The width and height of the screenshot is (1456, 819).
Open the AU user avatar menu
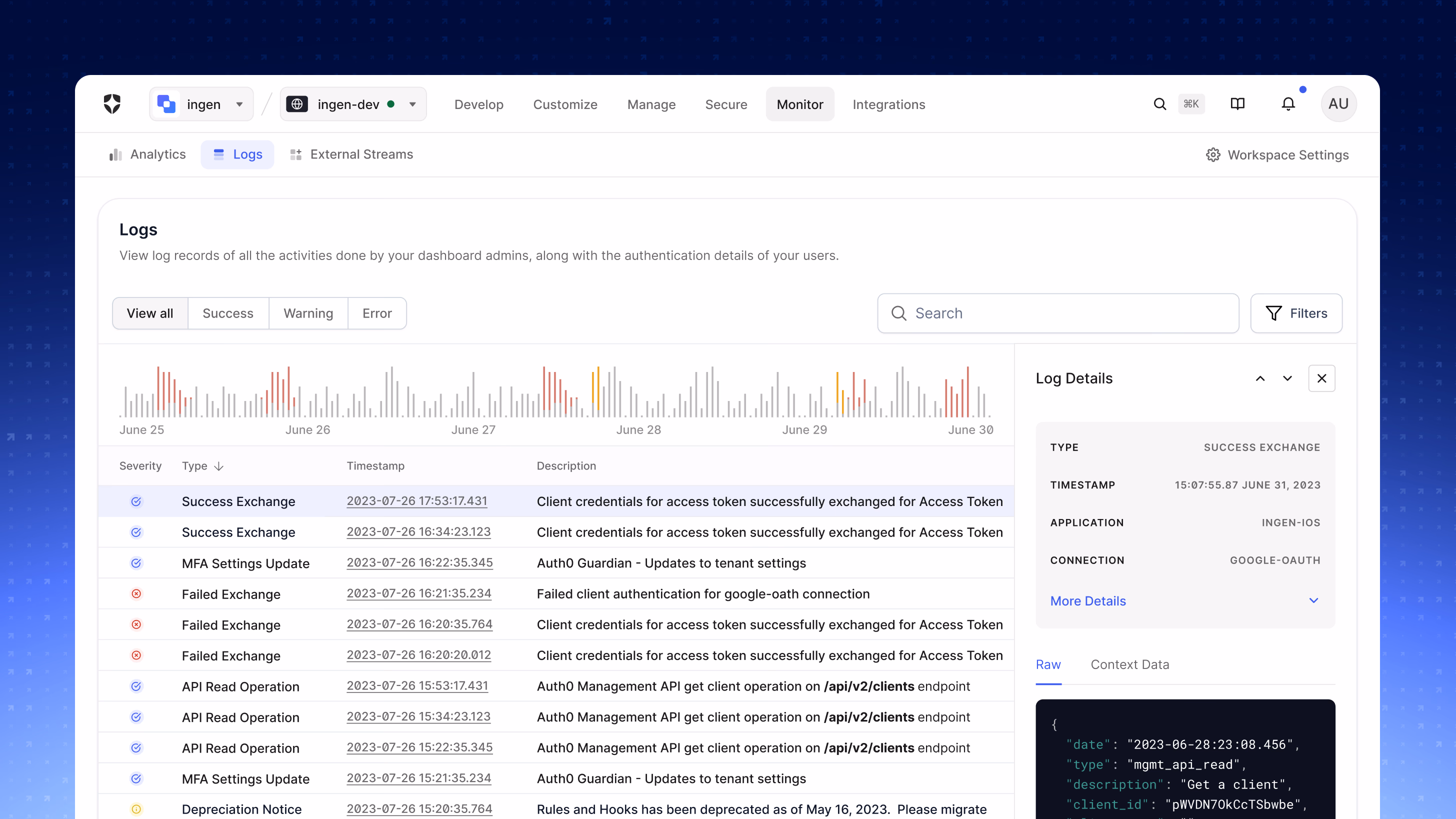coord(1338,104)
